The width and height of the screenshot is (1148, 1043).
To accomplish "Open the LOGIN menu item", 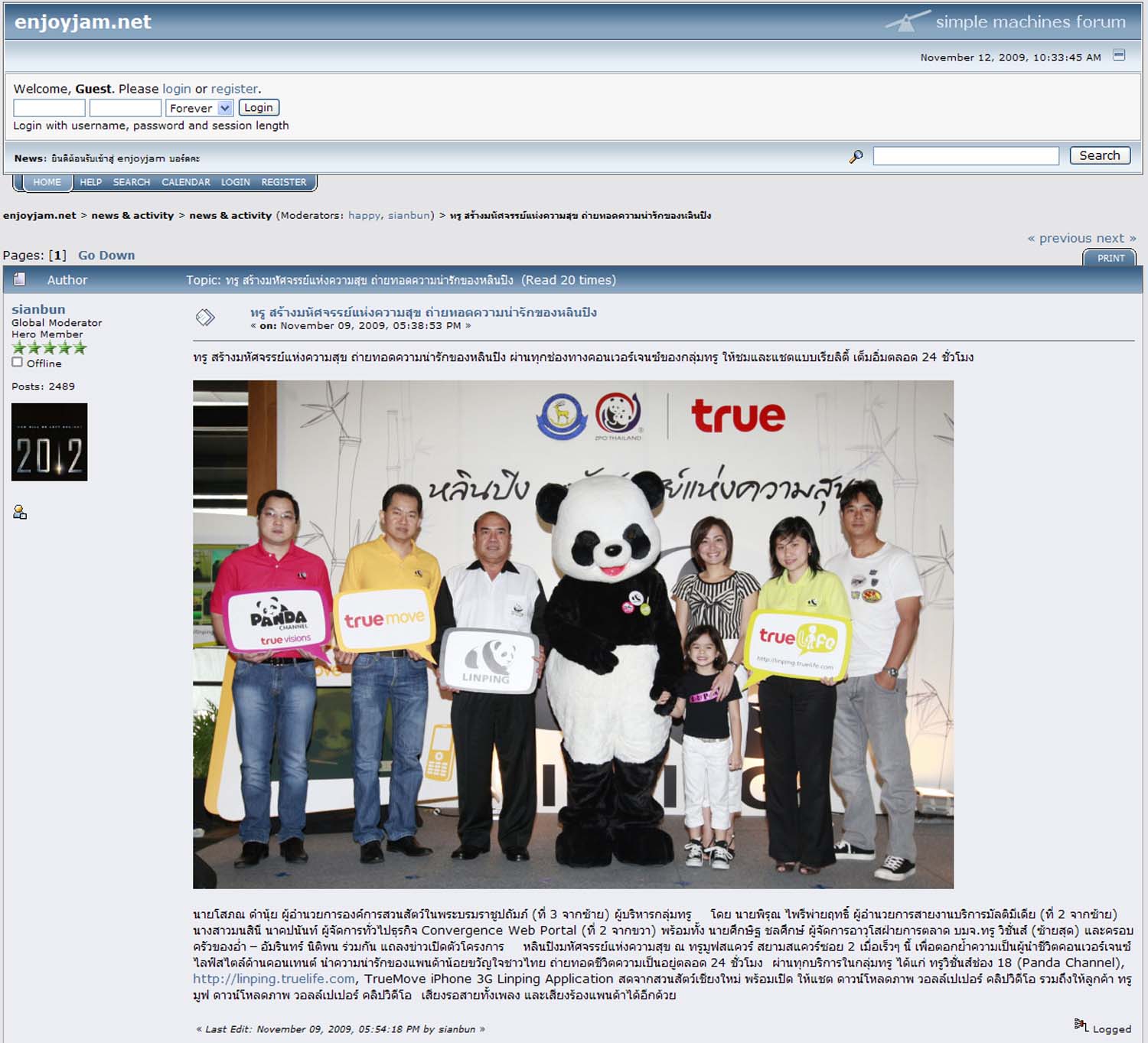I will (x=236, y=182).
